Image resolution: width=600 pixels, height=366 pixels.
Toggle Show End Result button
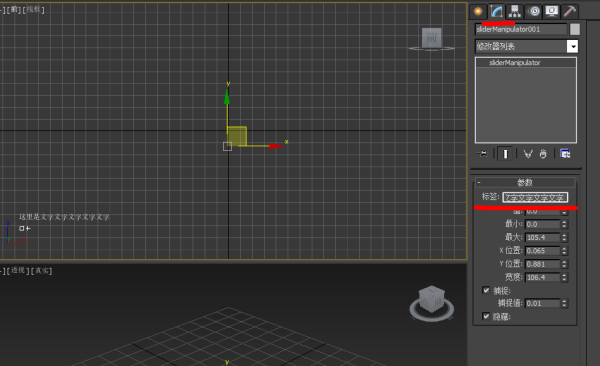(x=505, y=154)
